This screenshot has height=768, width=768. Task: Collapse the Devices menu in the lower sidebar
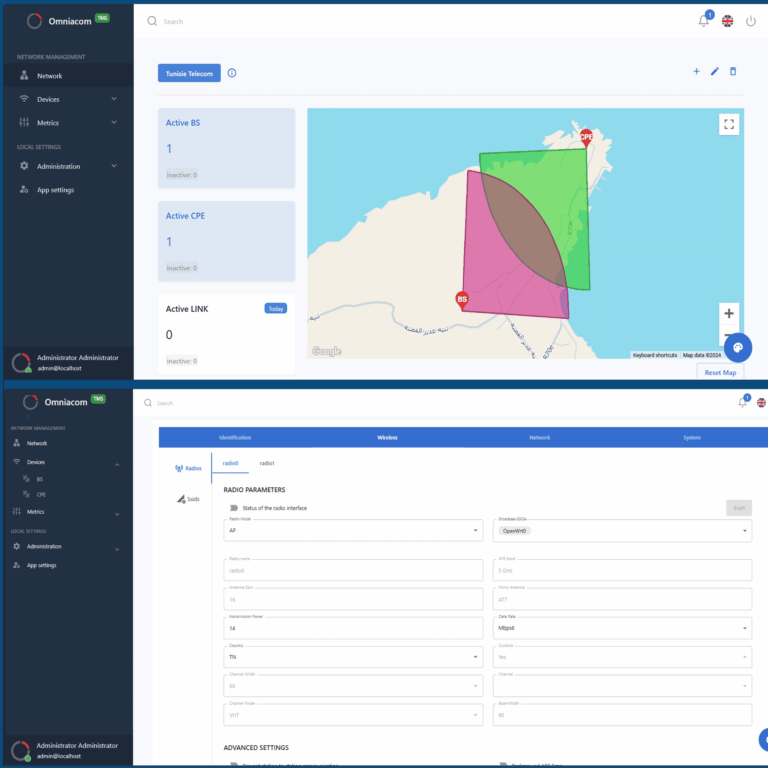coord(117,464)
